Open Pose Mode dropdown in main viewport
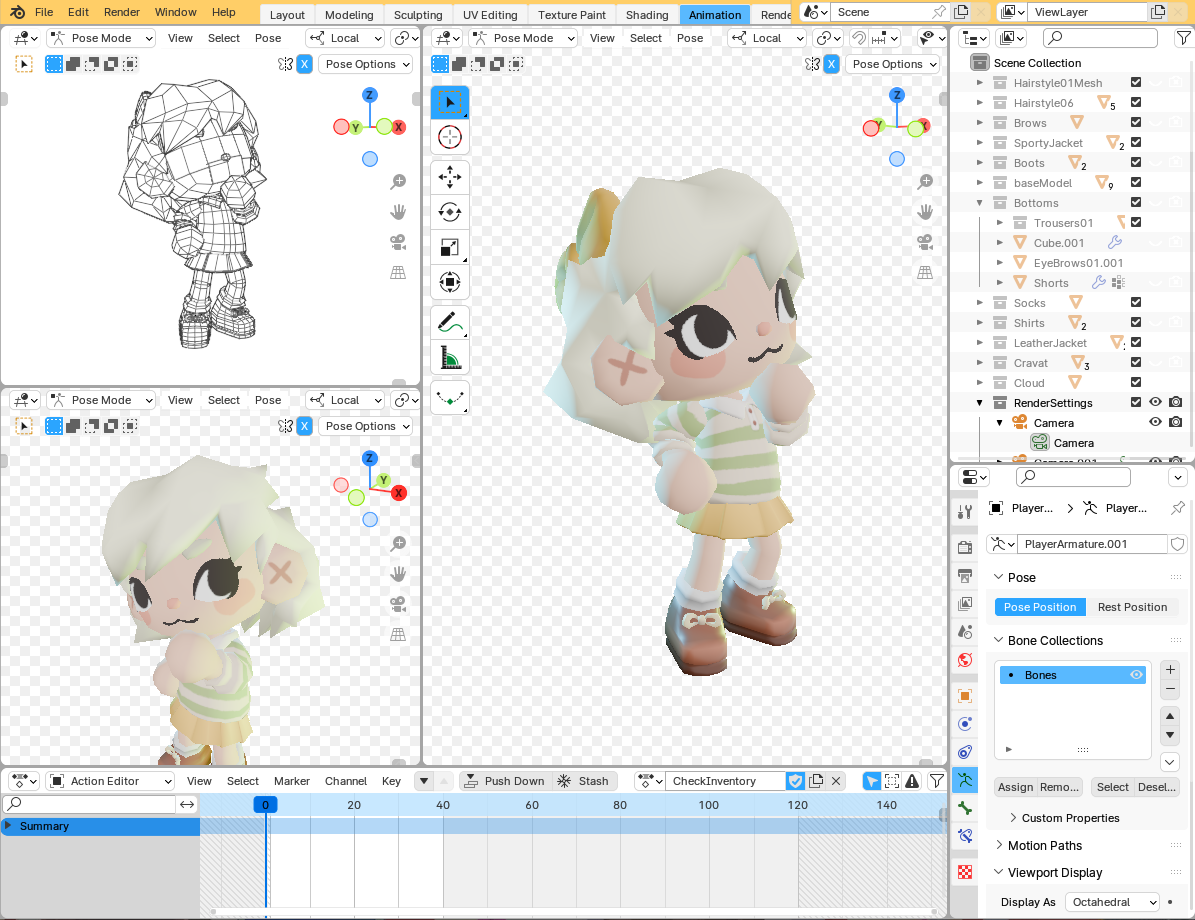 (523, 37)
